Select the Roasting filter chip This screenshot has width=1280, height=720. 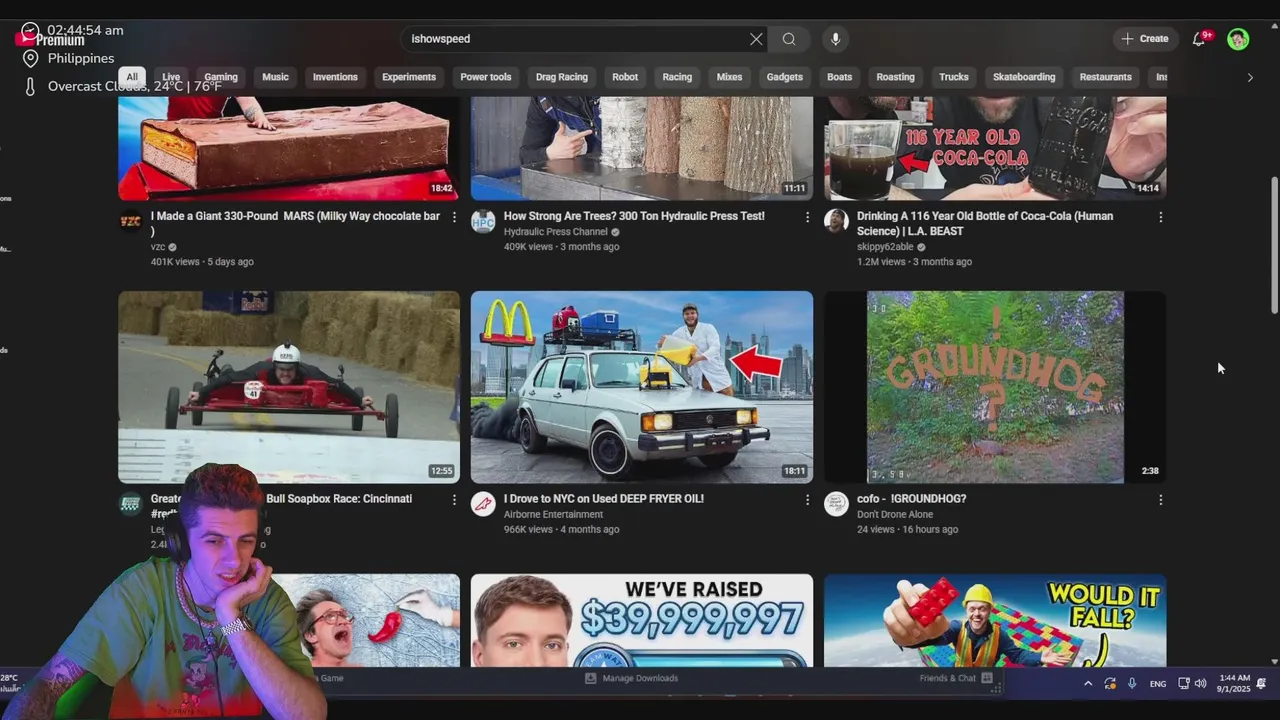[x=895, y=77]
